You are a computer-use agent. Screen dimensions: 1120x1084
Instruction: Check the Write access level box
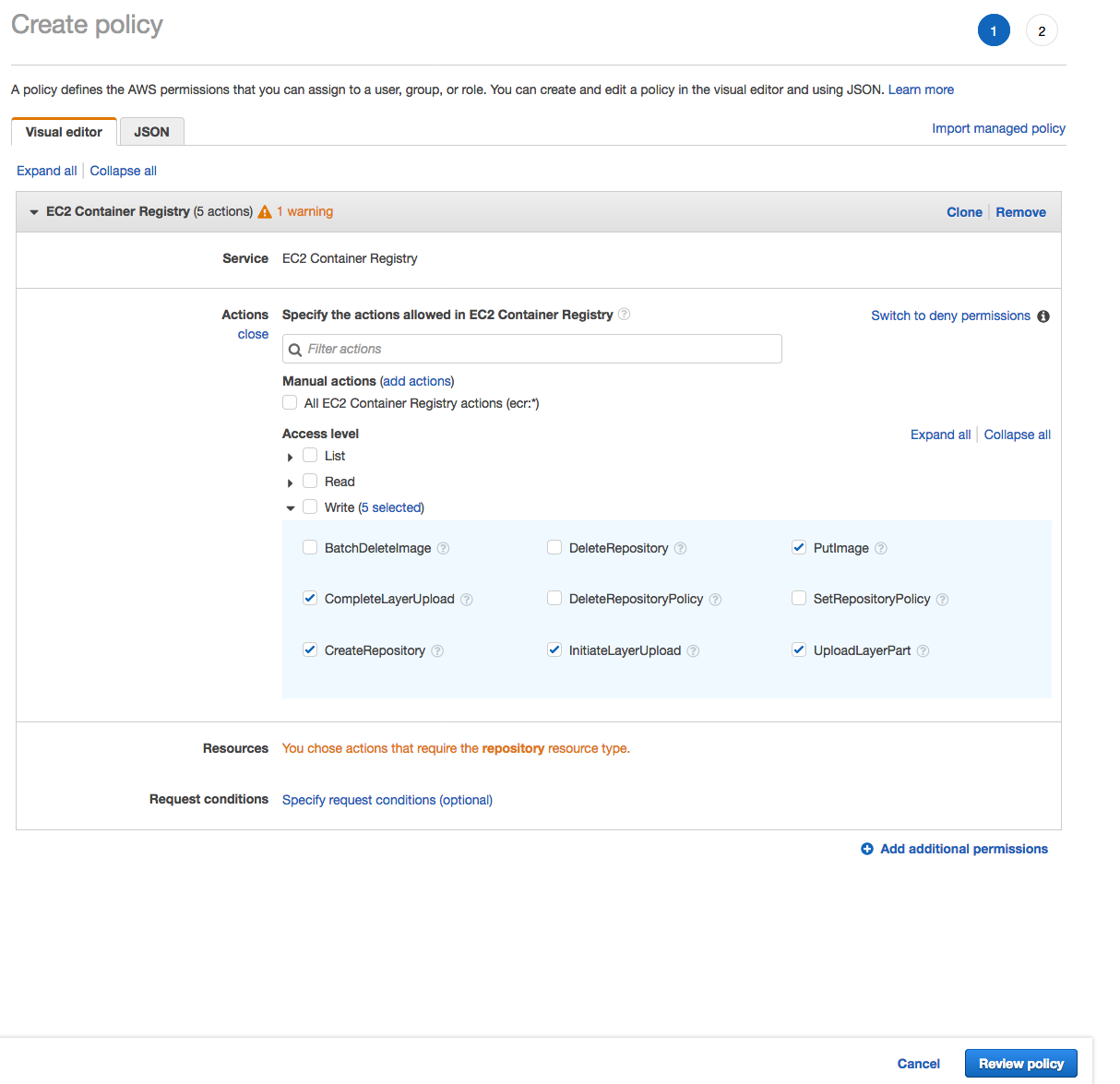pyautogui.click(x=310, y=506)
